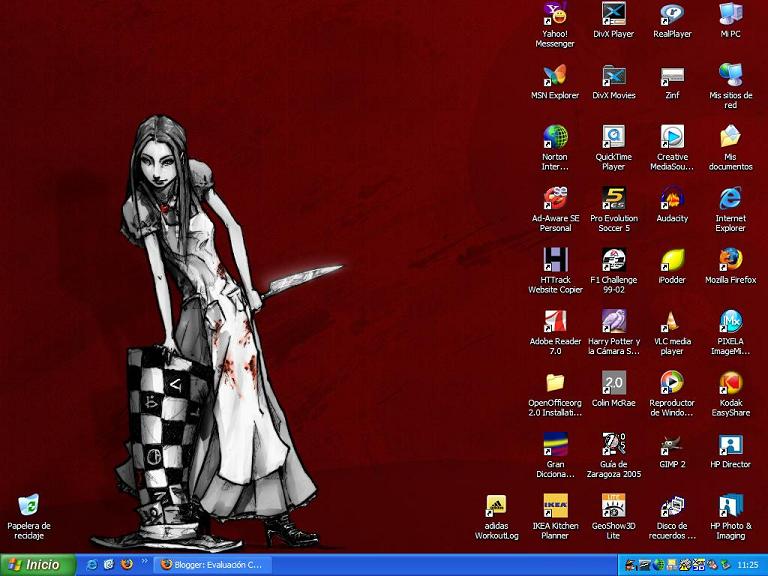This screenshot has height=576, width=768.
Task: Open HP Director shortcut
Action: (730, 444)
